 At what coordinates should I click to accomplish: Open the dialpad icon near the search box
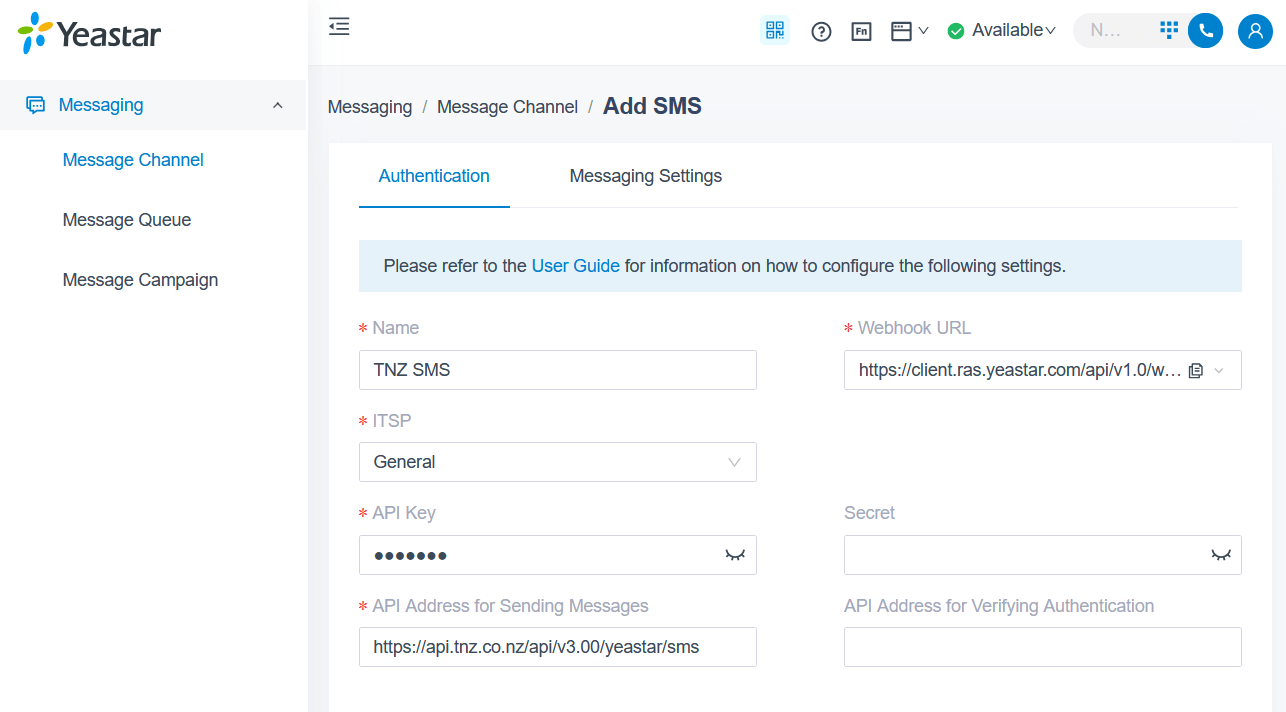[1168, 30]
